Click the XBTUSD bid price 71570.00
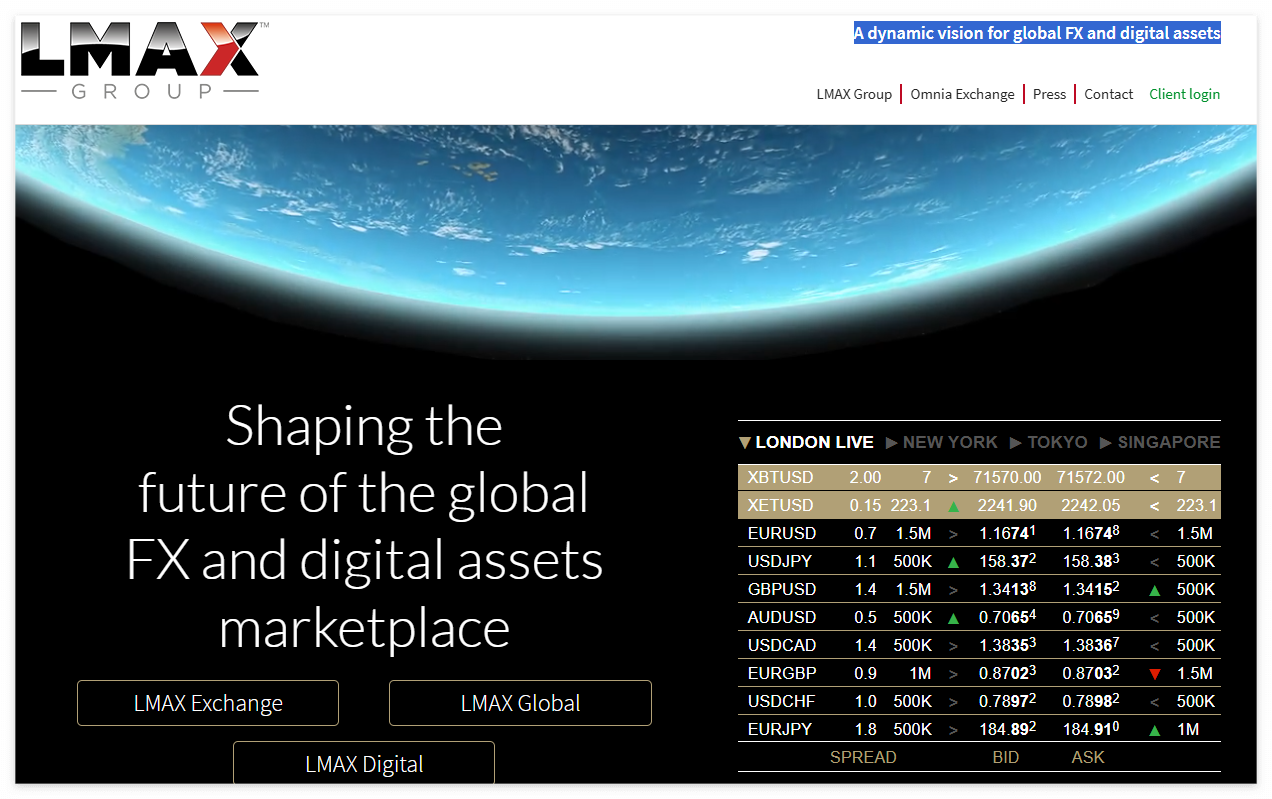The image size is (1272, 799). tap(1007, 477)
